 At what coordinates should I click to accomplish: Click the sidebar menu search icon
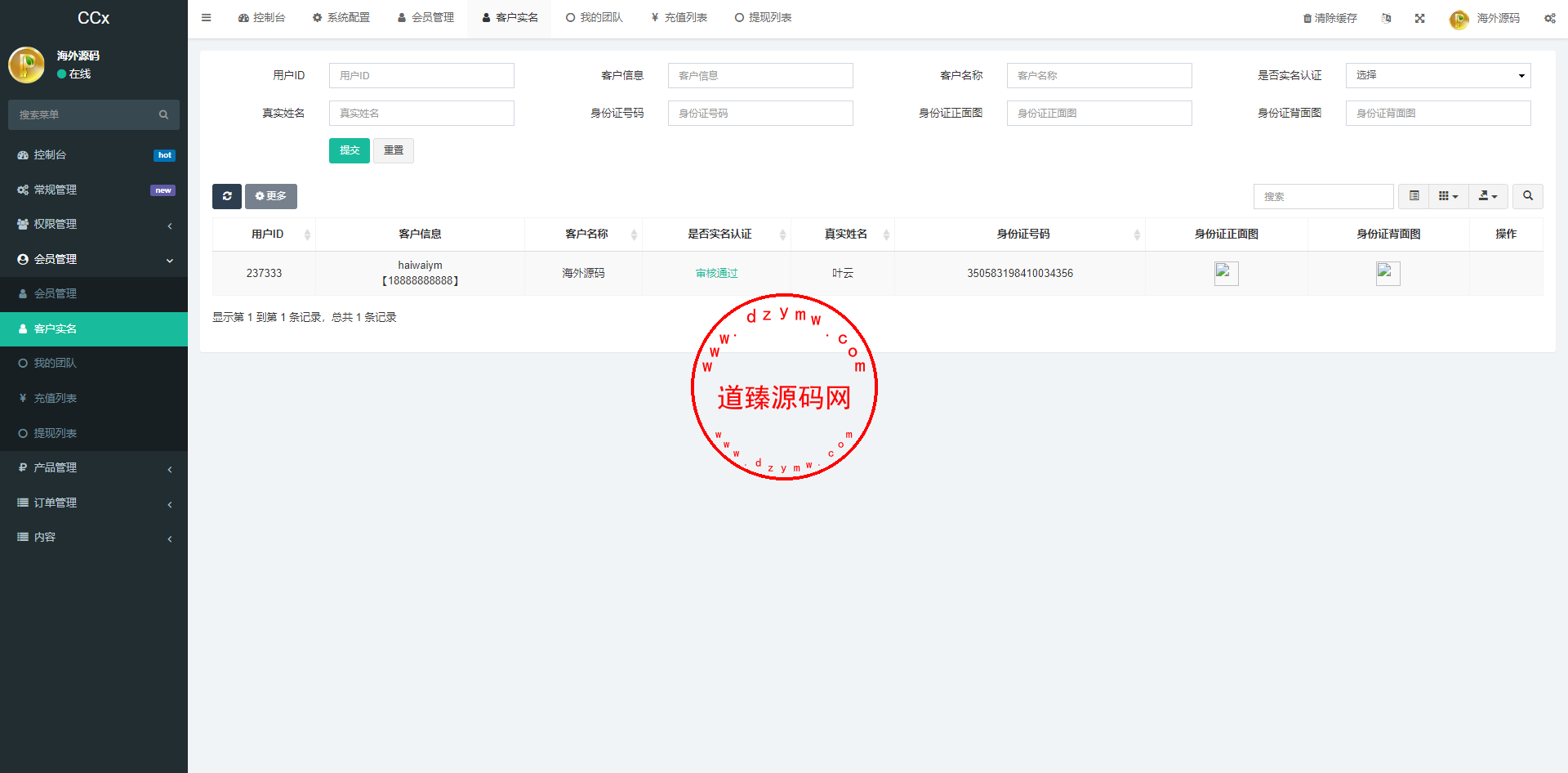163,115
